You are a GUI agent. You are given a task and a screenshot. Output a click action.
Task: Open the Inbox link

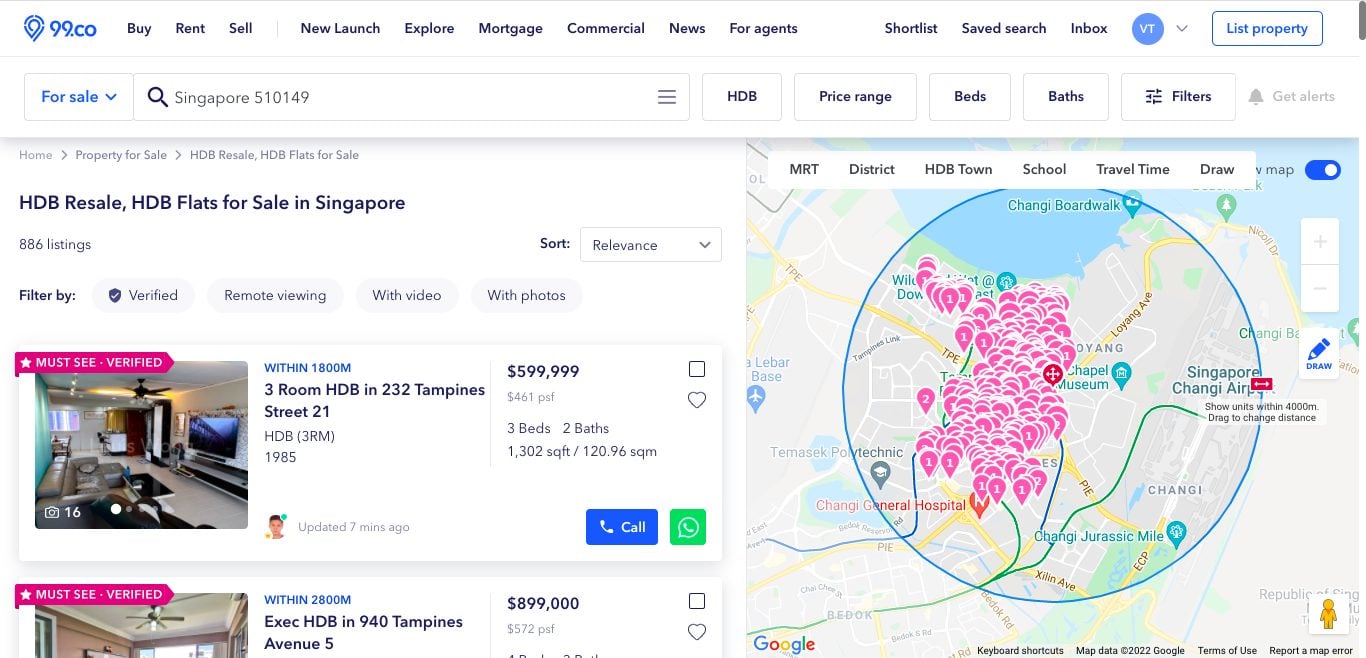click(x=1089, y=28)
